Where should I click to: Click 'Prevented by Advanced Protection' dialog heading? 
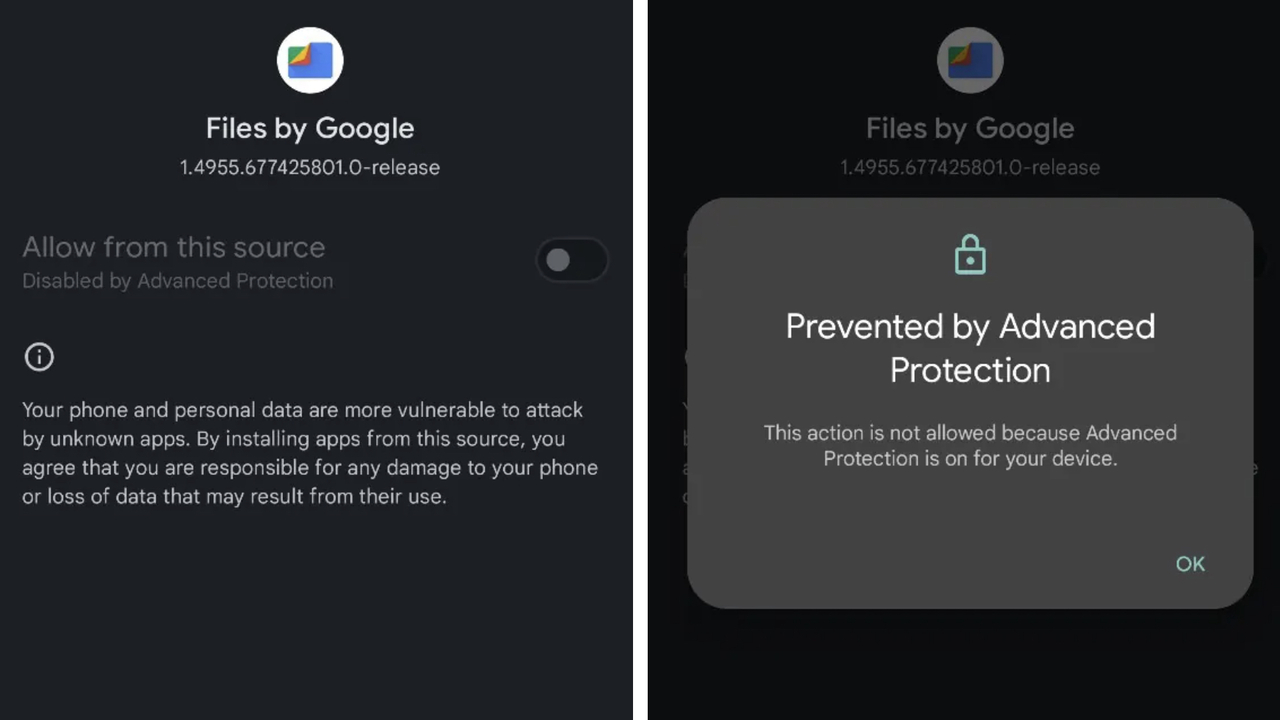pyautogui.click(x=970, y=348)
